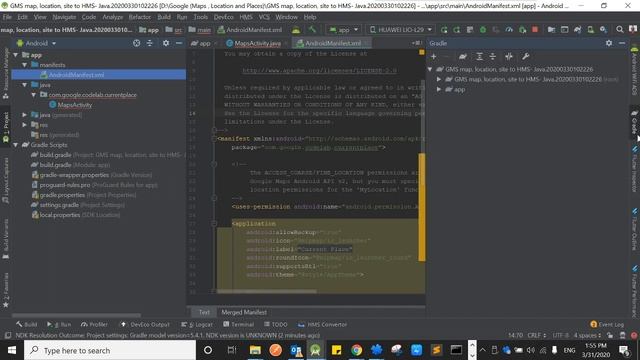Click the red Stop button in toolbar
The width and height of the screenshot is (640, 360).
(x=535, y=30)
